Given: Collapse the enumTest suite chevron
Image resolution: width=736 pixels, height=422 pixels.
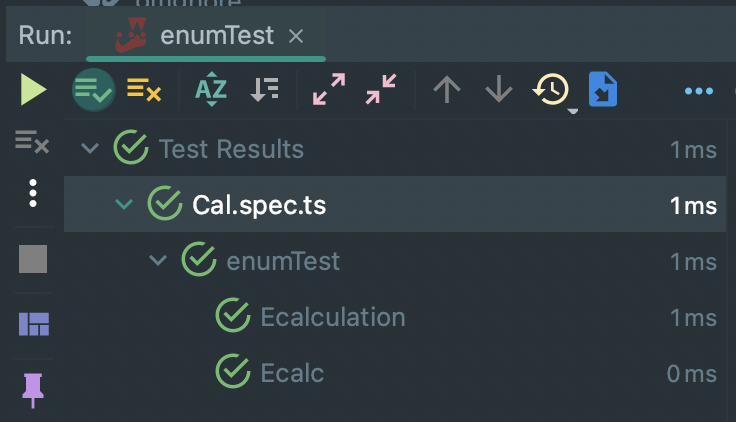Looking at the screenshot, I should coord(157,261).
